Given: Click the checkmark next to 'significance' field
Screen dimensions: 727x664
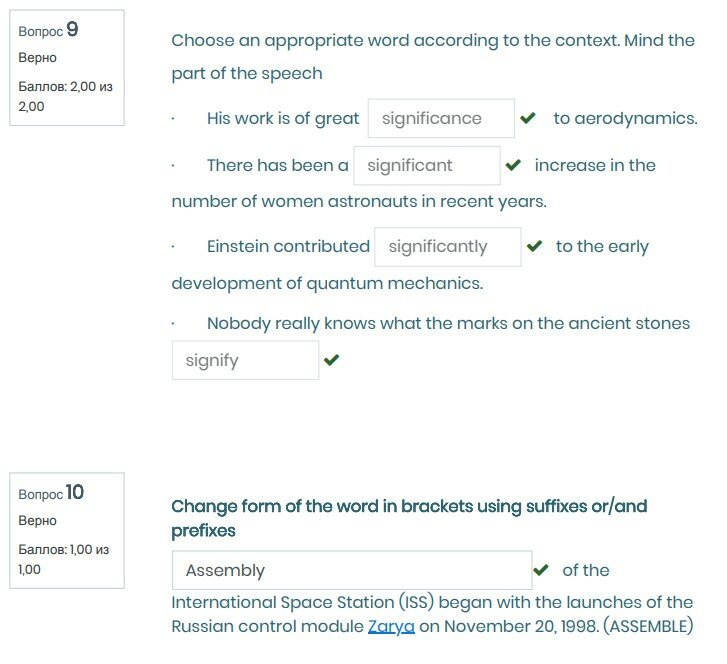Looking at the screenshot, I should point(529,119).
